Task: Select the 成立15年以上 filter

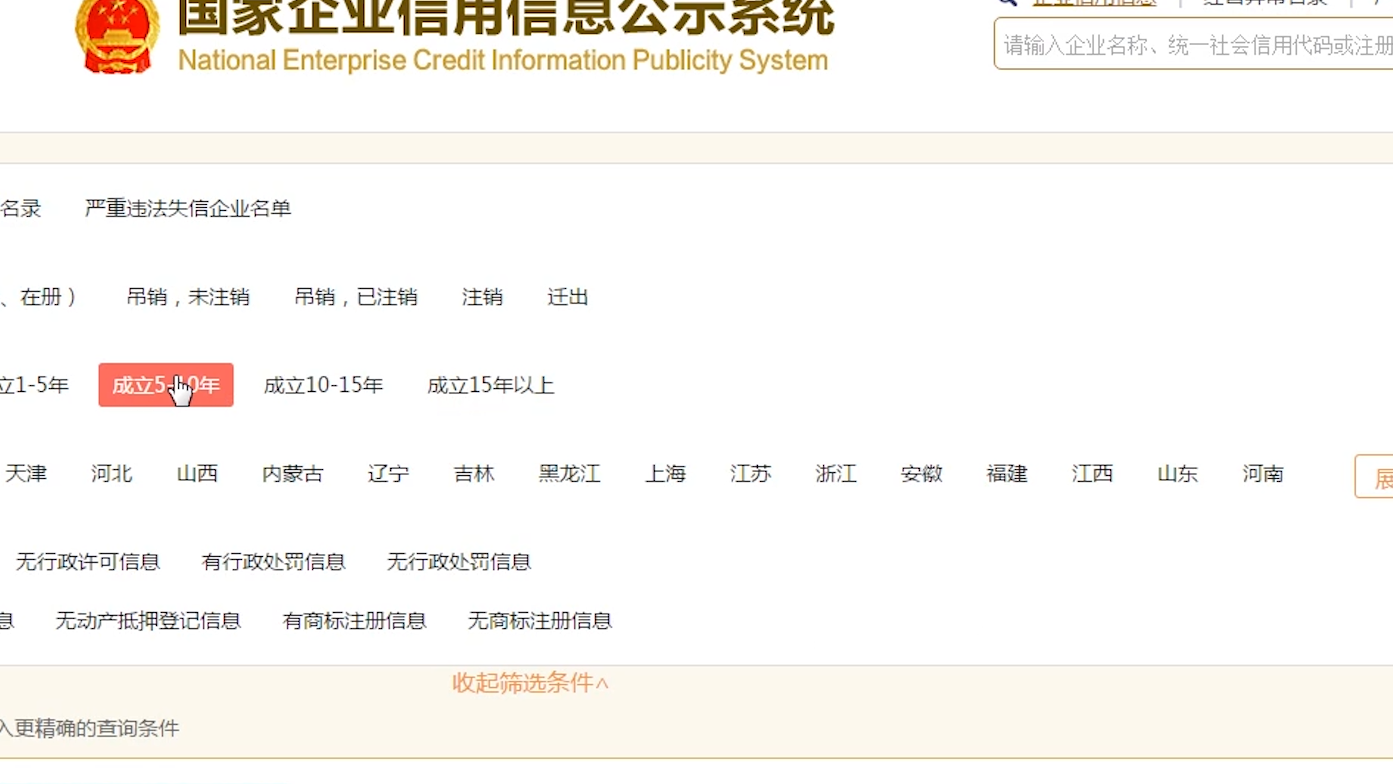Action: pos(489,385)
